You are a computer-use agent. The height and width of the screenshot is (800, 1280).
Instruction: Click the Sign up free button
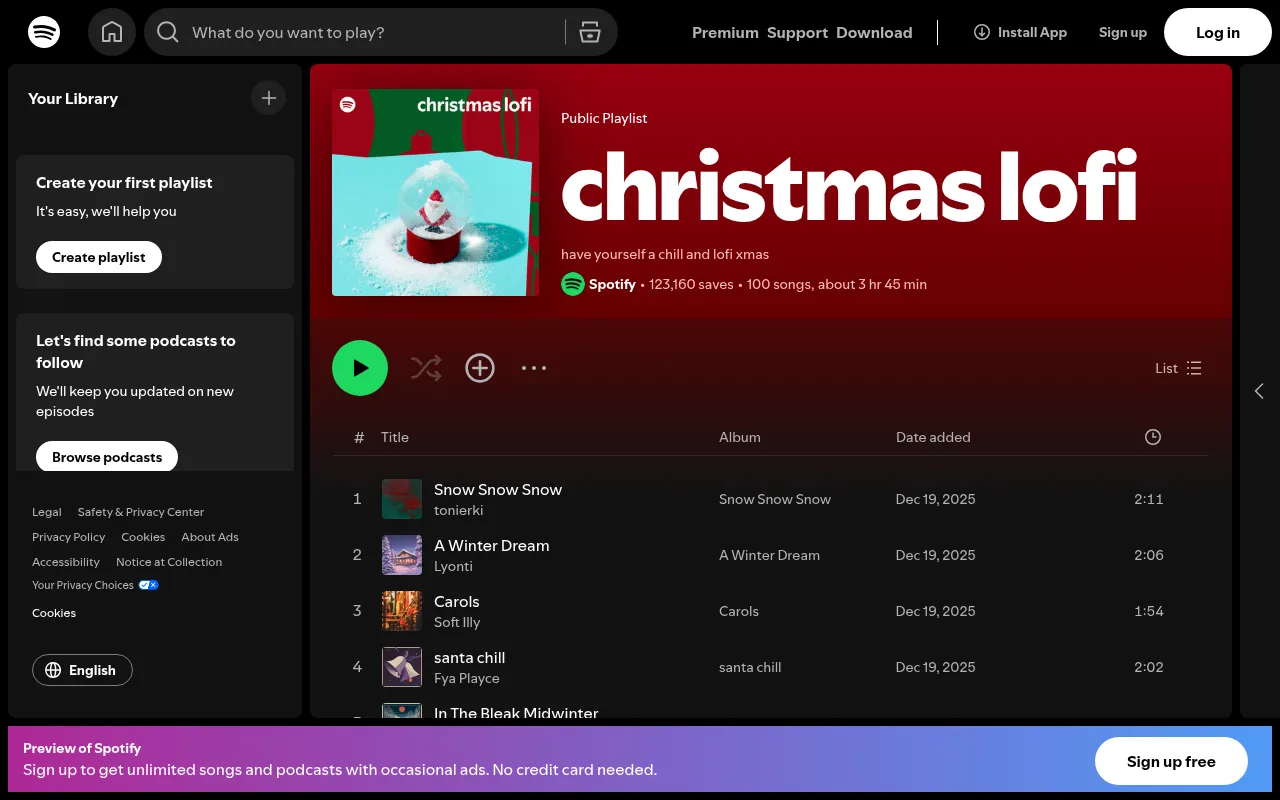1171,762
